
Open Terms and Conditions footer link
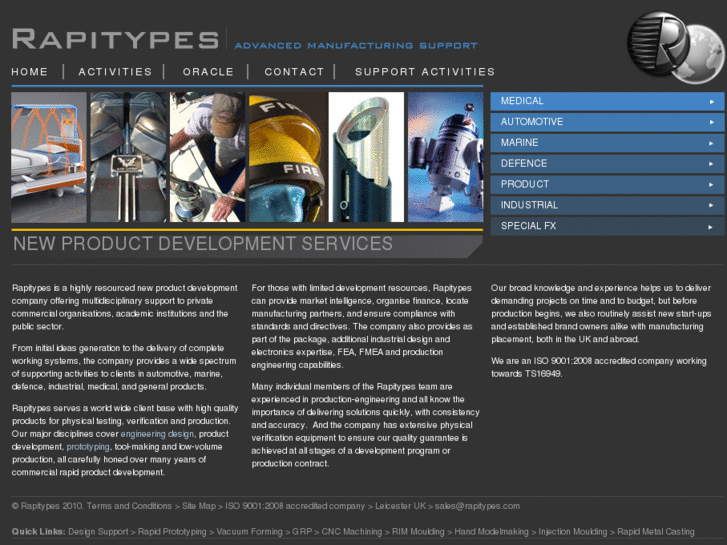click(x=129, y=506)
